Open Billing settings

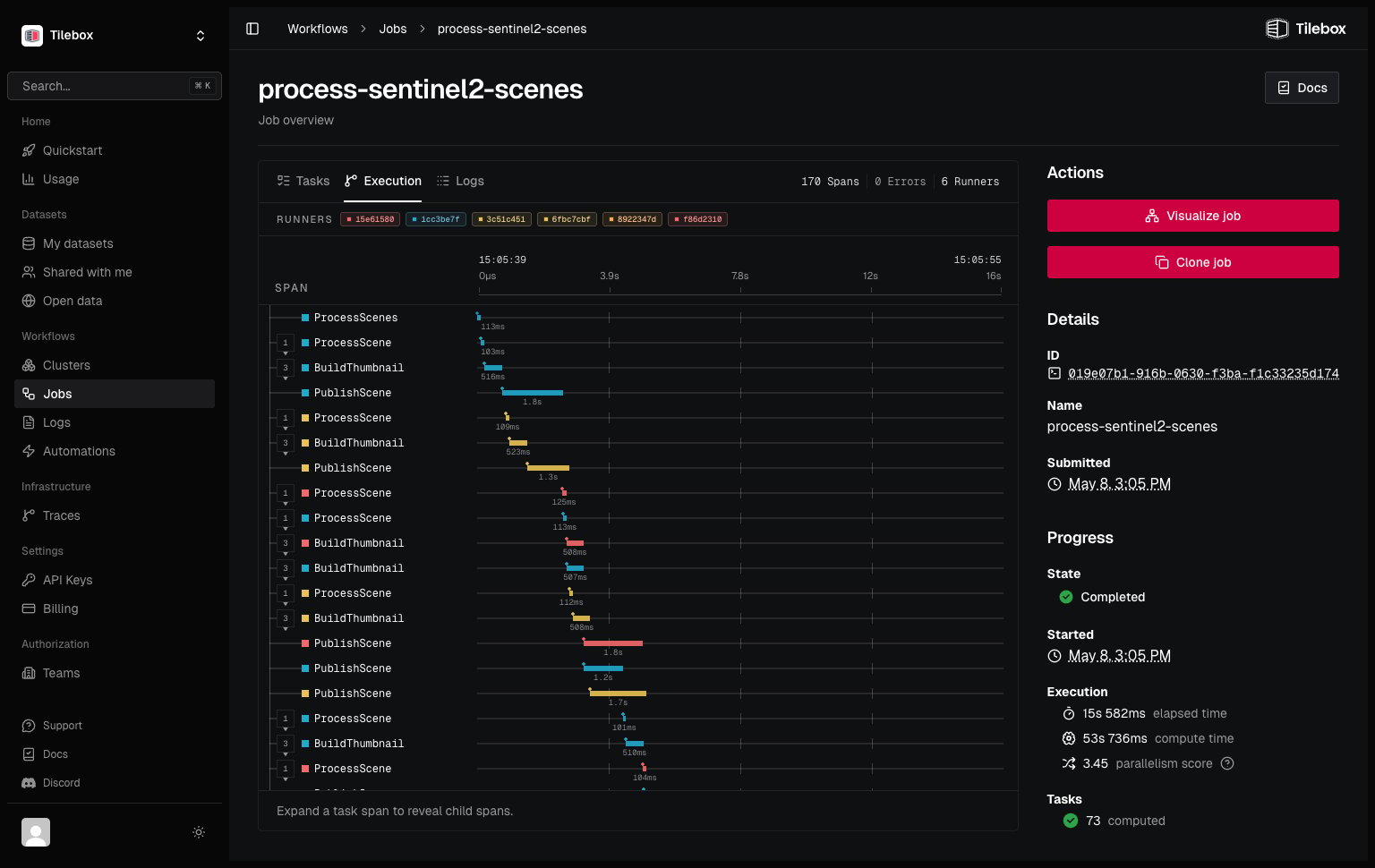tap(115, 608)
